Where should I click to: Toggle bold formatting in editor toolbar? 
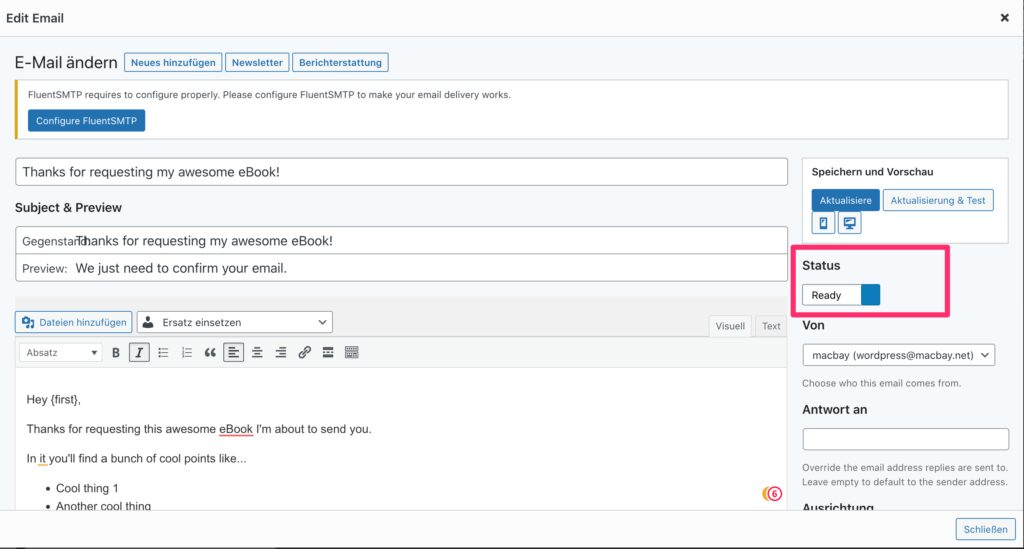pyautogui.click(x=116, y=353)
